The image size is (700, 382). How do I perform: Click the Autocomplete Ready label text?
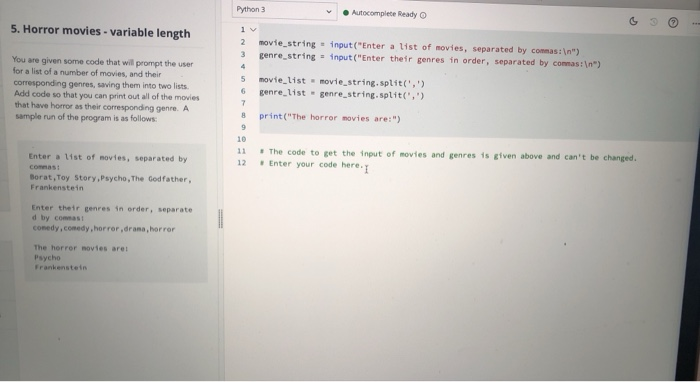point(384,13)
